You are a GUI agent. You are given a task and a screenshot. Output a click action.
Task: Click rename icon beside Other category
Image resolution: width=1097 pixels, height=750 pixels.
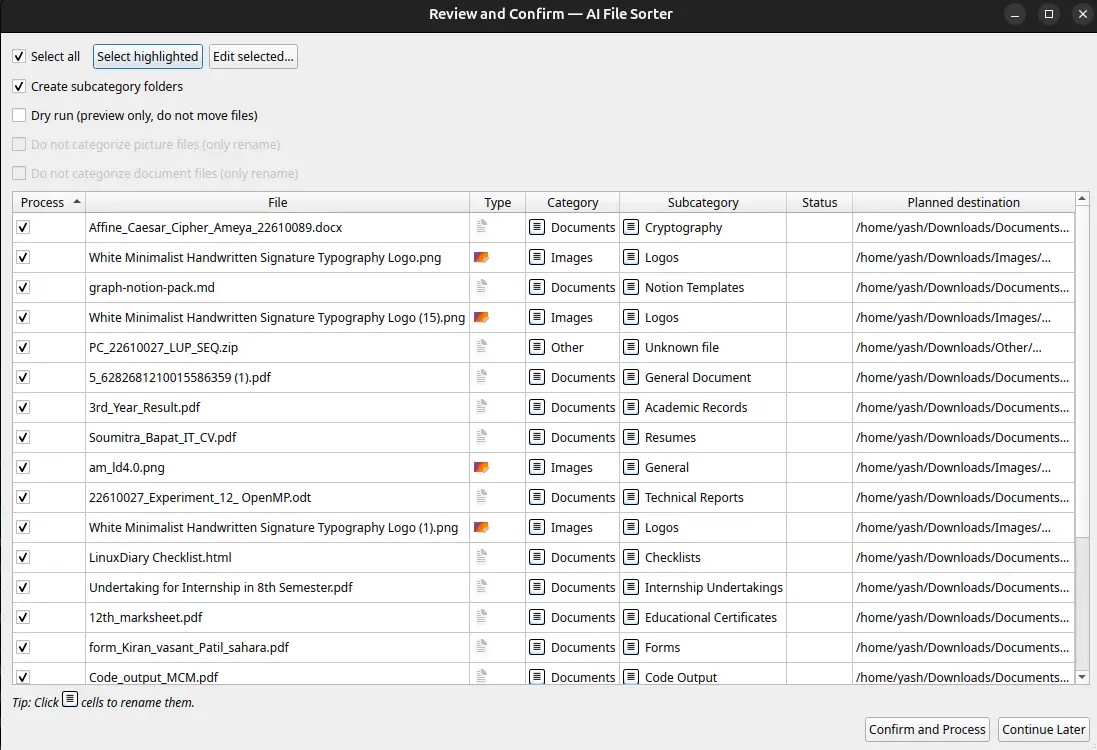537,347
